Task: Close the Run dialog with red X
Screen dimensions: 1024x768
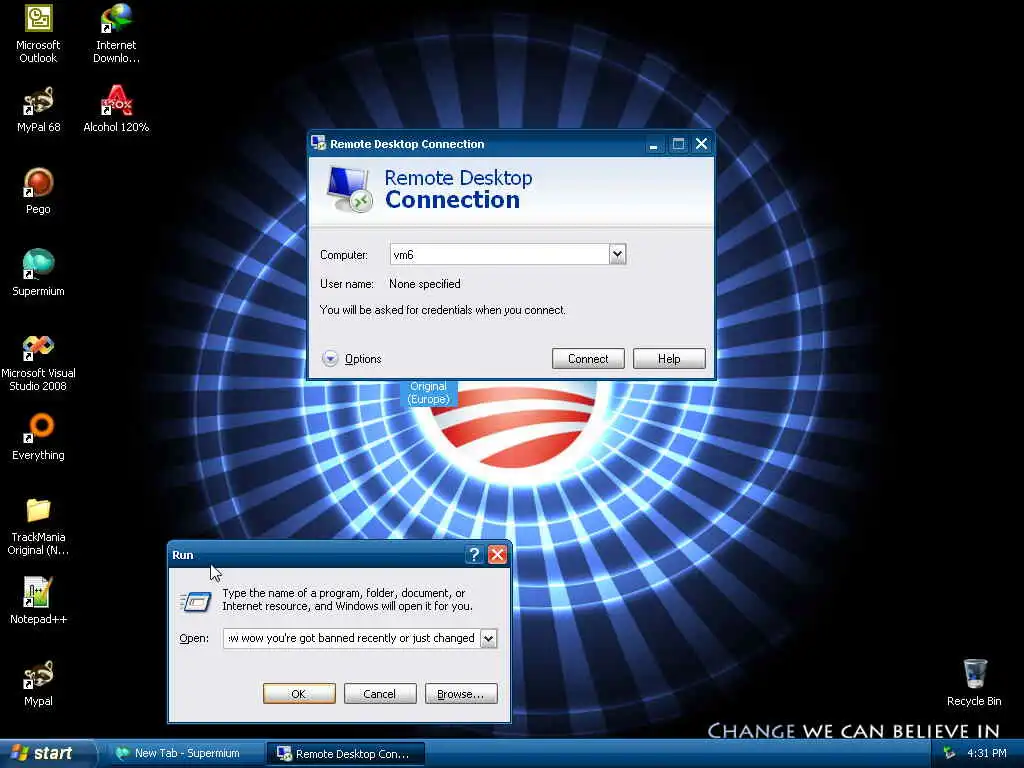Action: point(497,555)
